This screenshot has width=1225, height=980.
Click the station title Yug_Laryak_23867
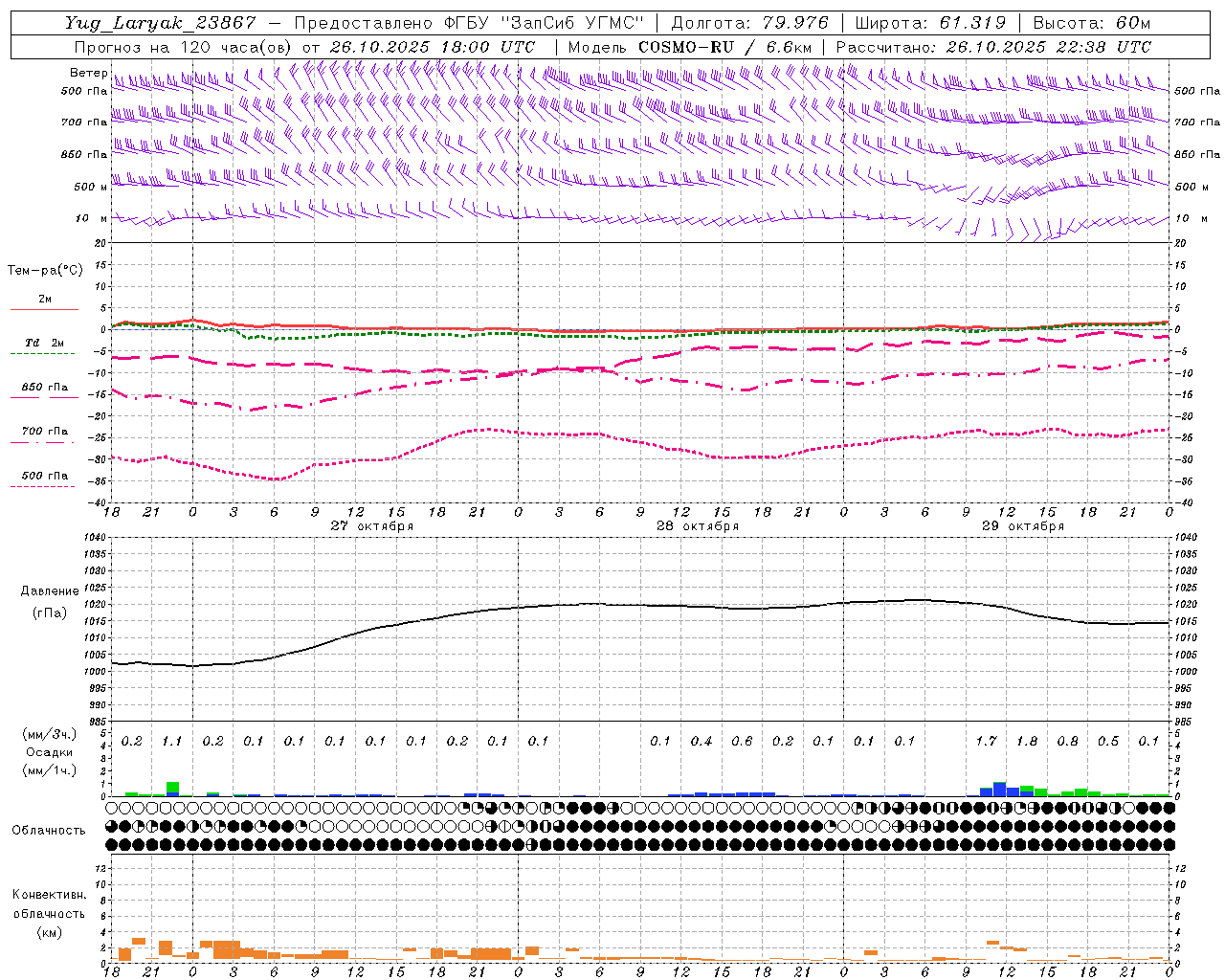[160, 23]
